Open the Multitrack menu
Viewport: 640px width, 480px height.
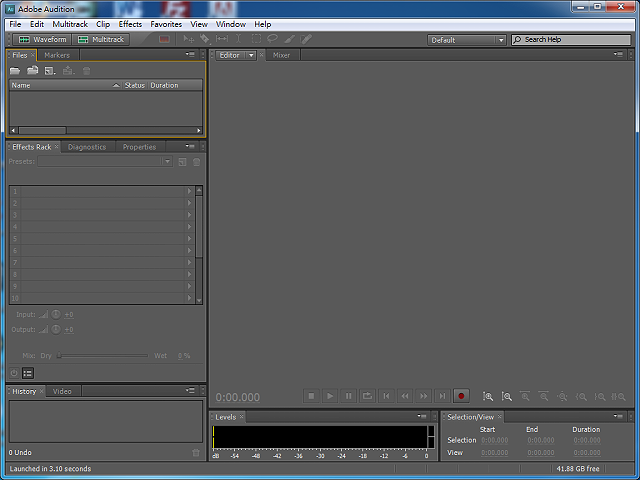(x=70, y=24)
